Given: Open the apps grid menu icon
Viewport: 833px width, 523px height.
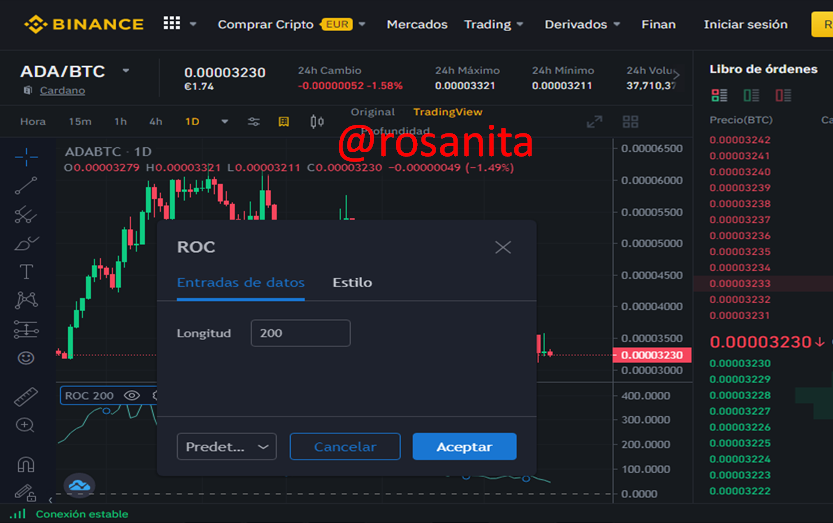Looking at the screenshot, I should pos(172,23).
